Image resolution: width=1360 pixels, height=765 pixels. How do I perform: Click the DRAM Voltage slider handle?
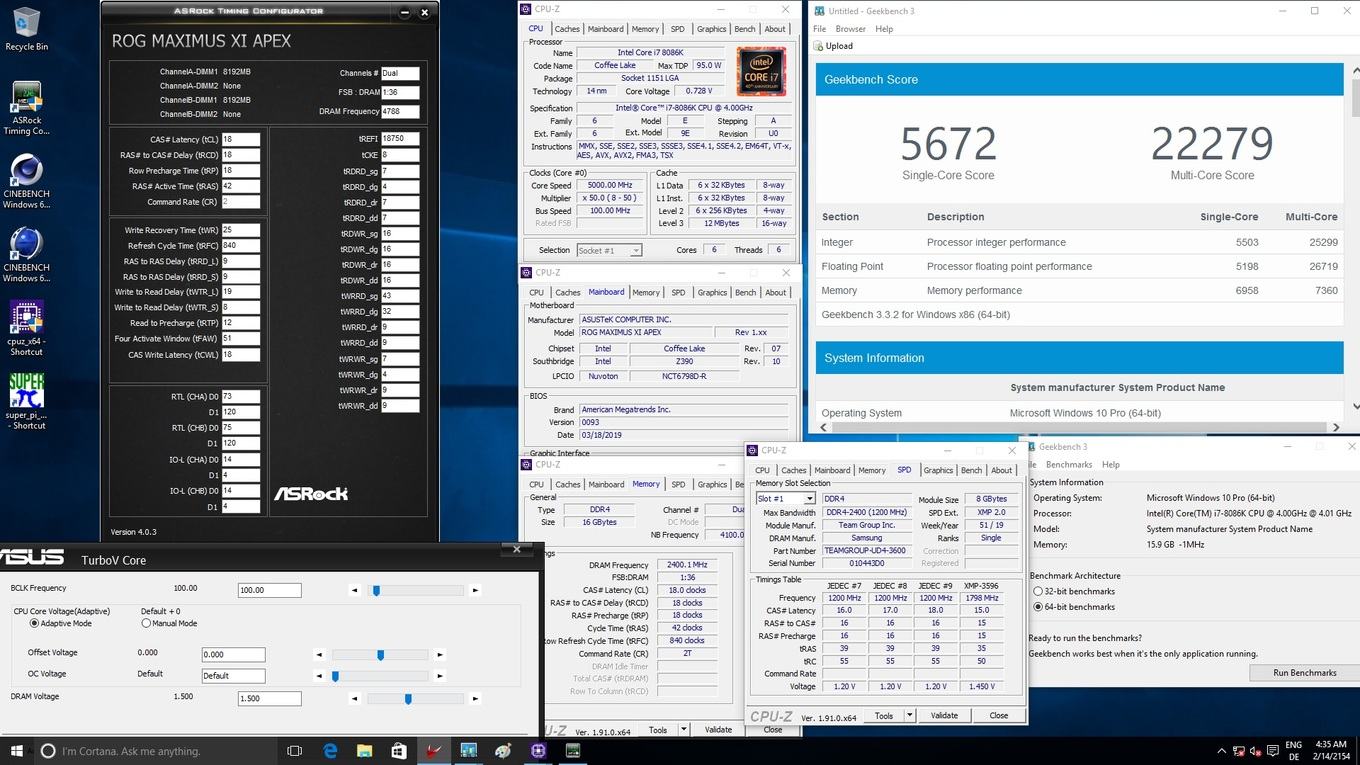pos(408,699)
